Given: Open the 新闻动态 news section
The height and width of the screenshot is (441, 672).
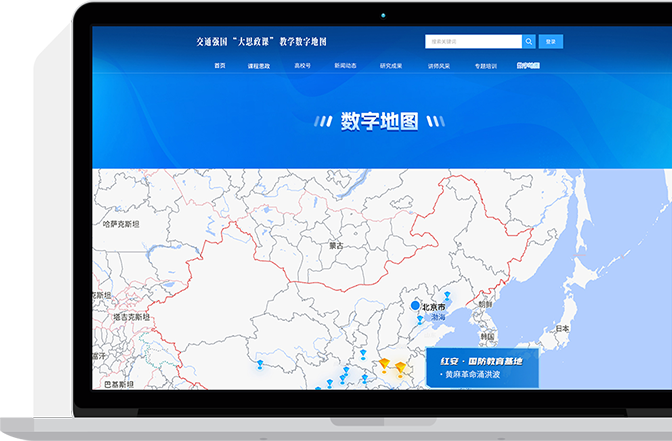Looking at the screenshot, I should [345, 65].
